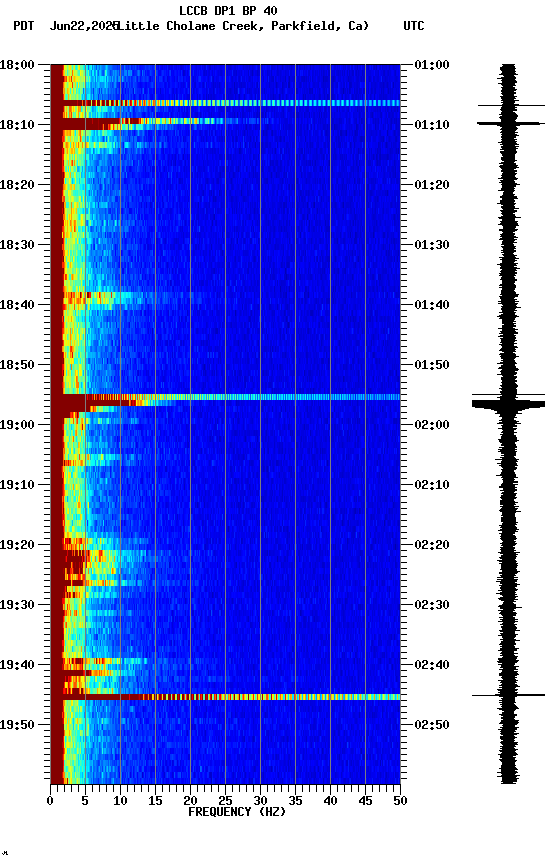Click the '45' frequency axis label
Screen dimensions: 552x864
tap(365, 801)
